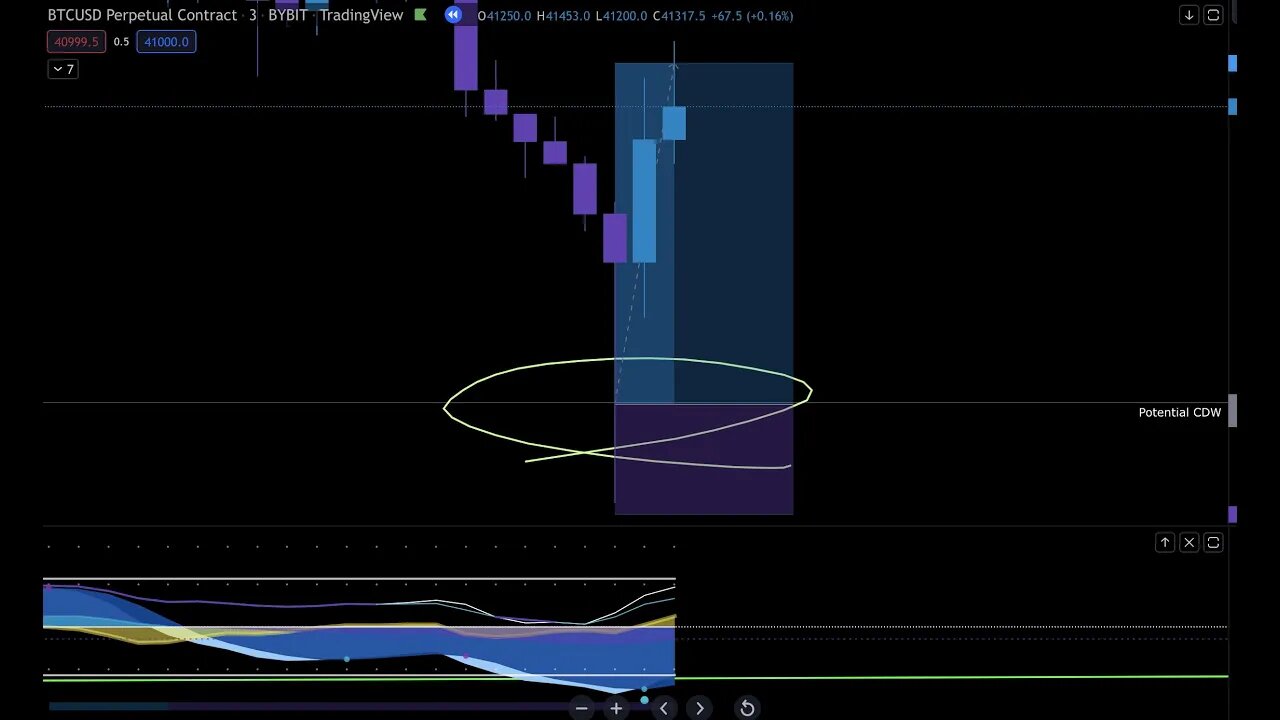Expand the collapsed indicators legend showing 7
Viewport: 1280px width, 720px height.
62,69
